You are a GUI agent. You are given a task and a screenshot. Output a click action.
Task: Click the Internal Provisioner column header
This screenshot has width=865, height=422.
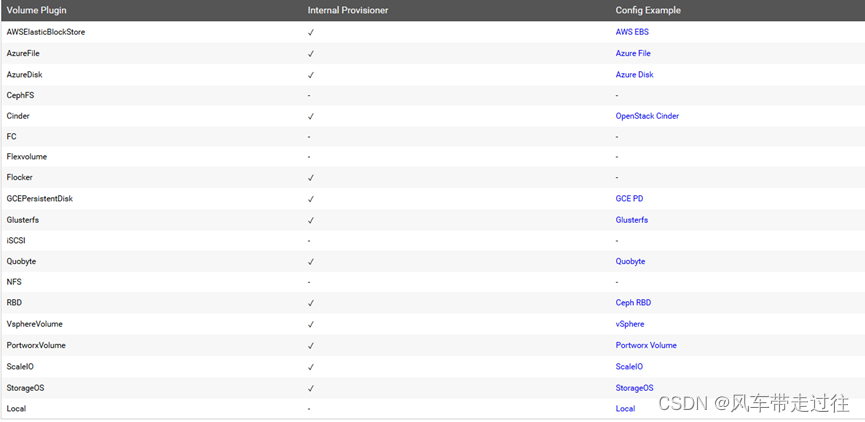tap(348, 10)
